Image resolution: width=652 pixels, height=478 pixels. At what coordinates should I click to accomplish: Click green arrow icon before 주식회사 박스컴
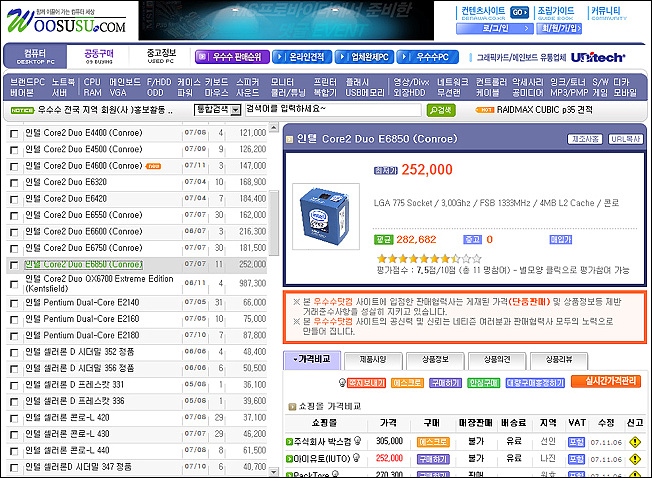(289, 442)
